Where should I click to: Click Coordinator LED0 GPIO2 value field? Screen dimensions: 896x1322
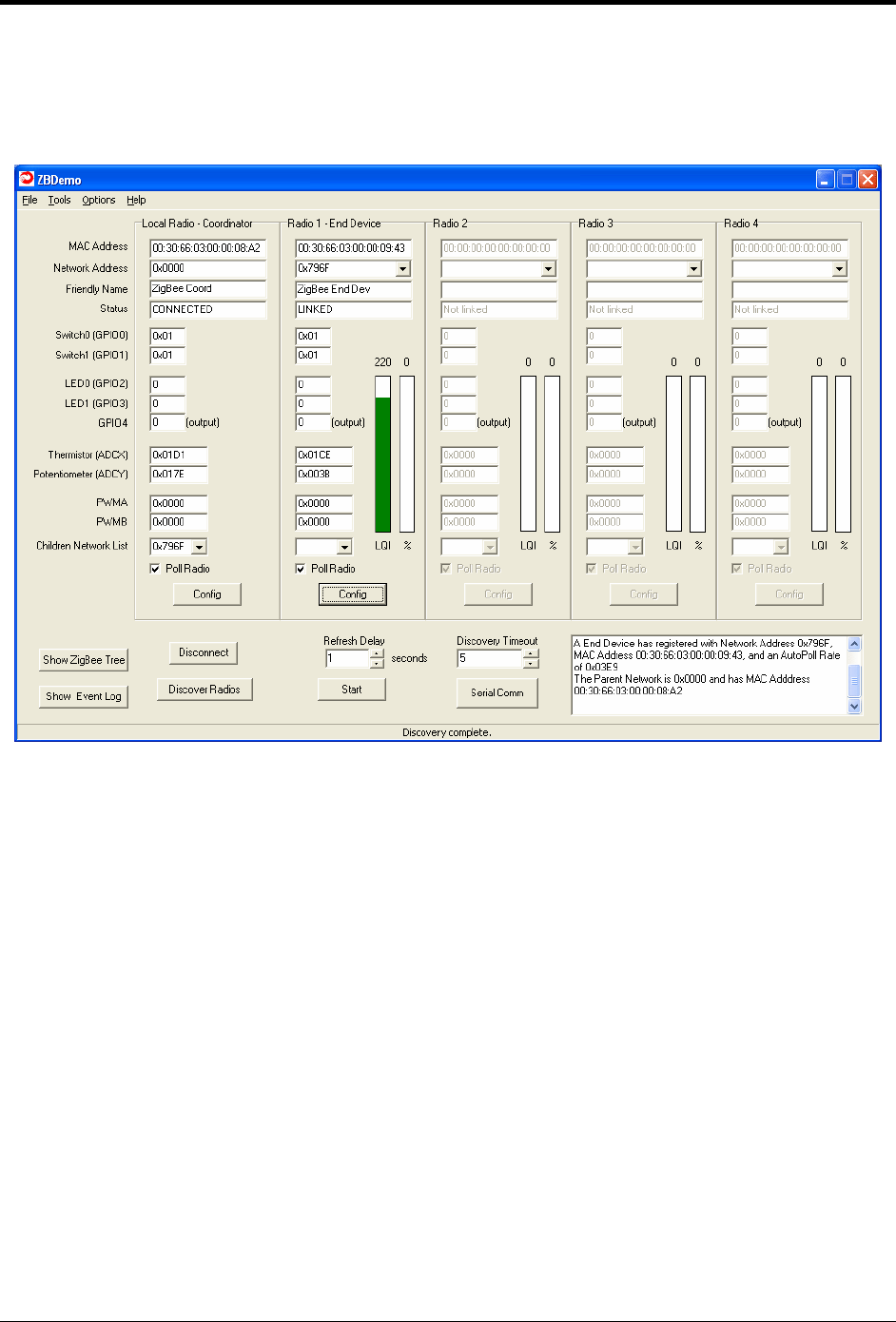pos(167,385)
